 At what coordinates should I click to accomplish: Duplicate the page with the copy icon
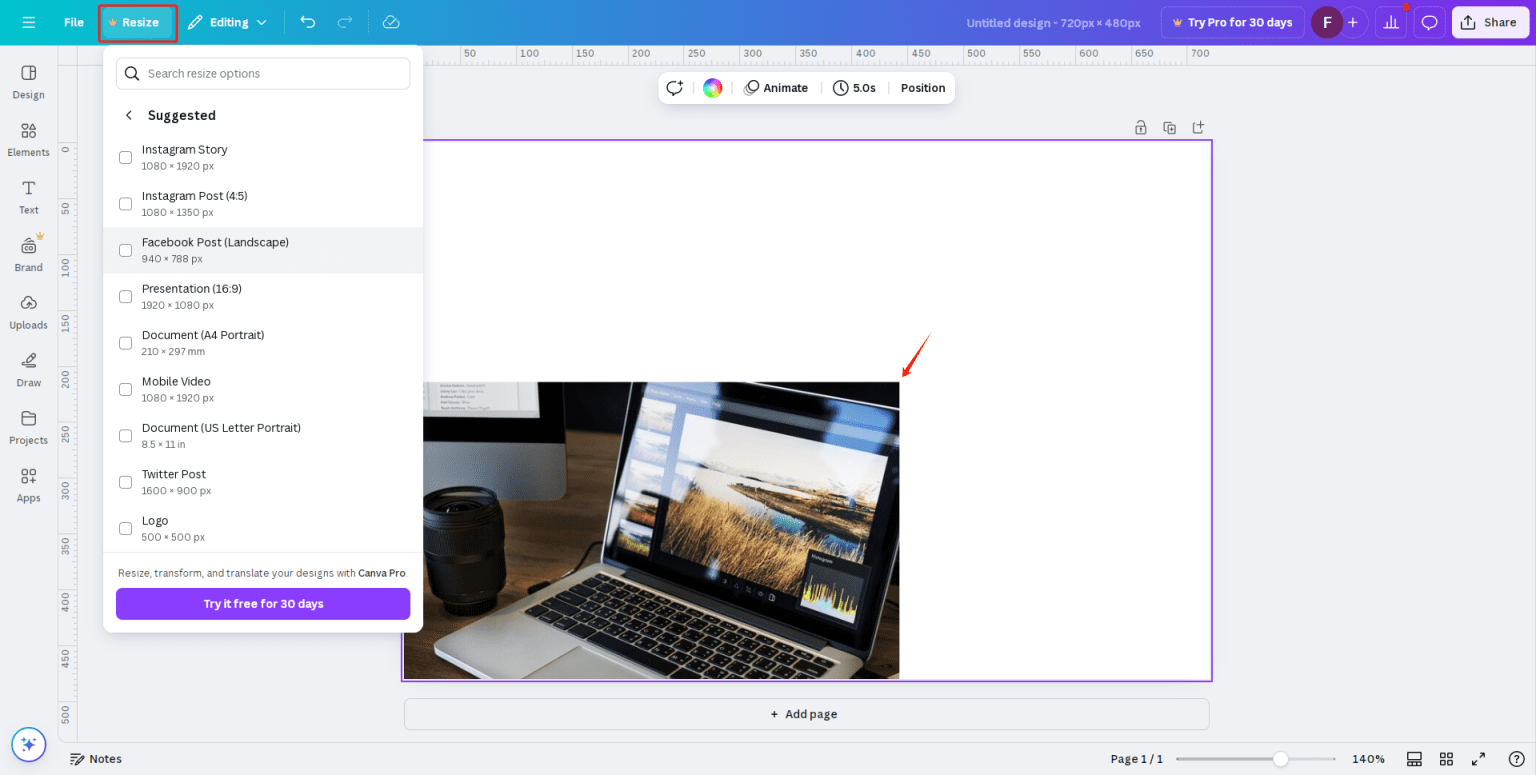click(1169, 127)
